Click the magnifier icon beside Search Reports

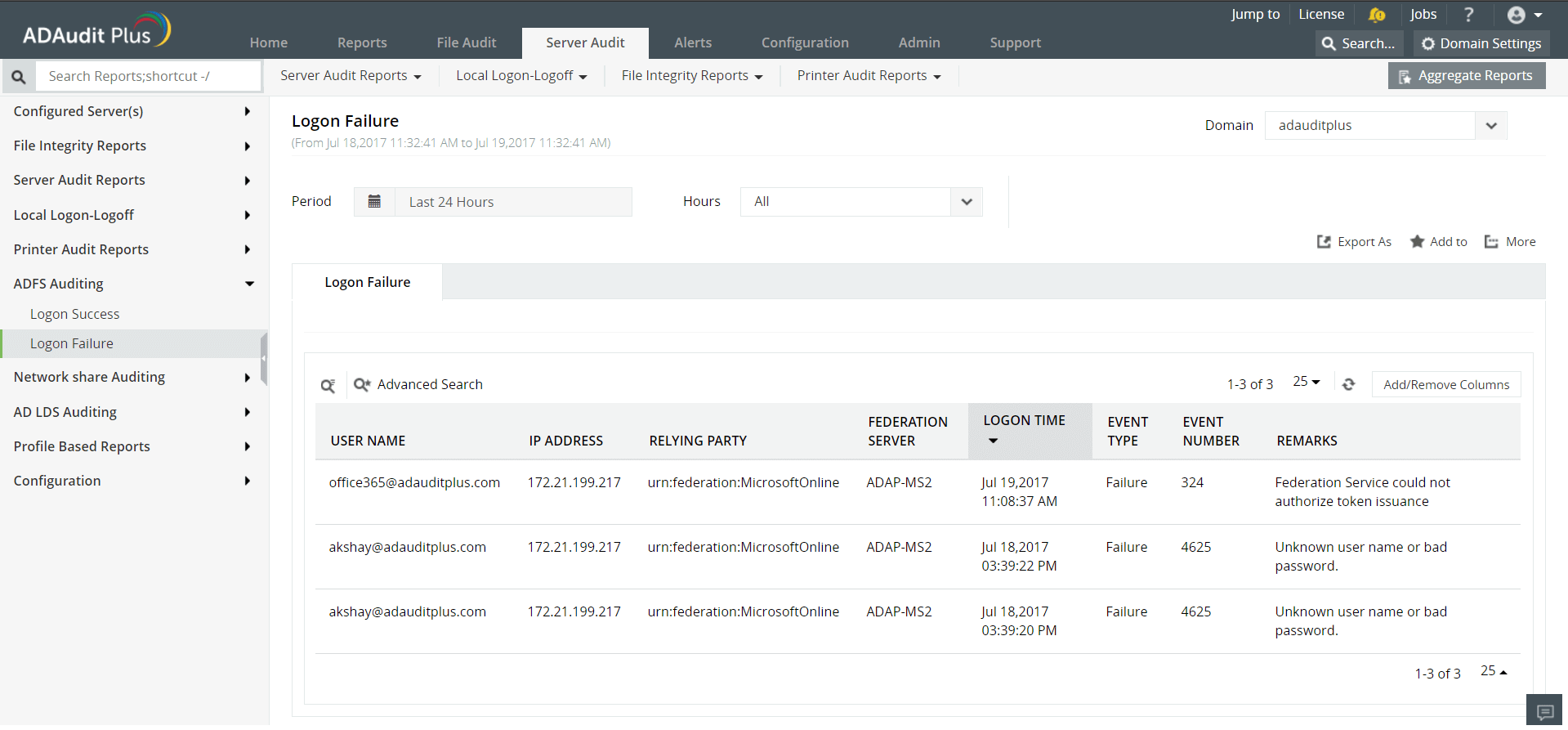(19, 77)
